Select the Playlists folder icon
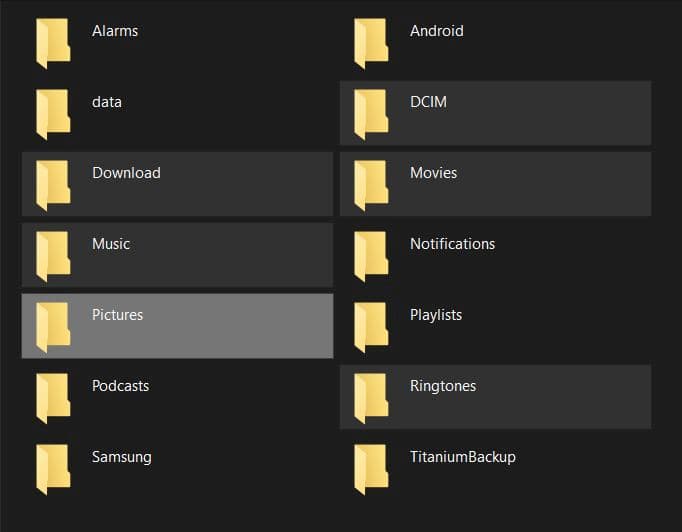The width and height of the screenshot is (682, 532). pos(371,327)
